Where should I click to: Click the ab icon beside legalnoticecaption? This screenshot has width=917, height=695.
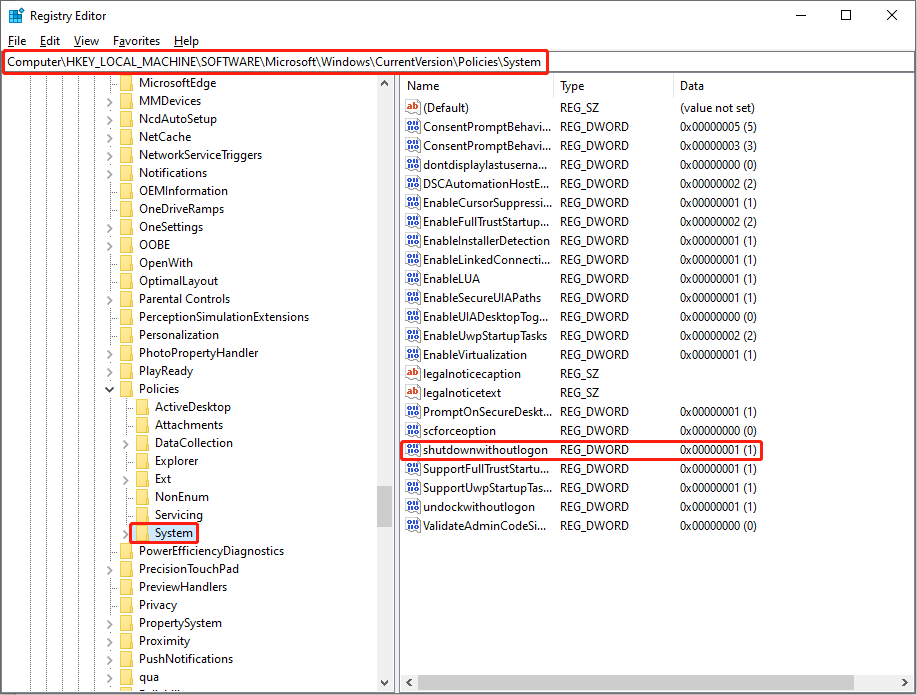[412, 373]
